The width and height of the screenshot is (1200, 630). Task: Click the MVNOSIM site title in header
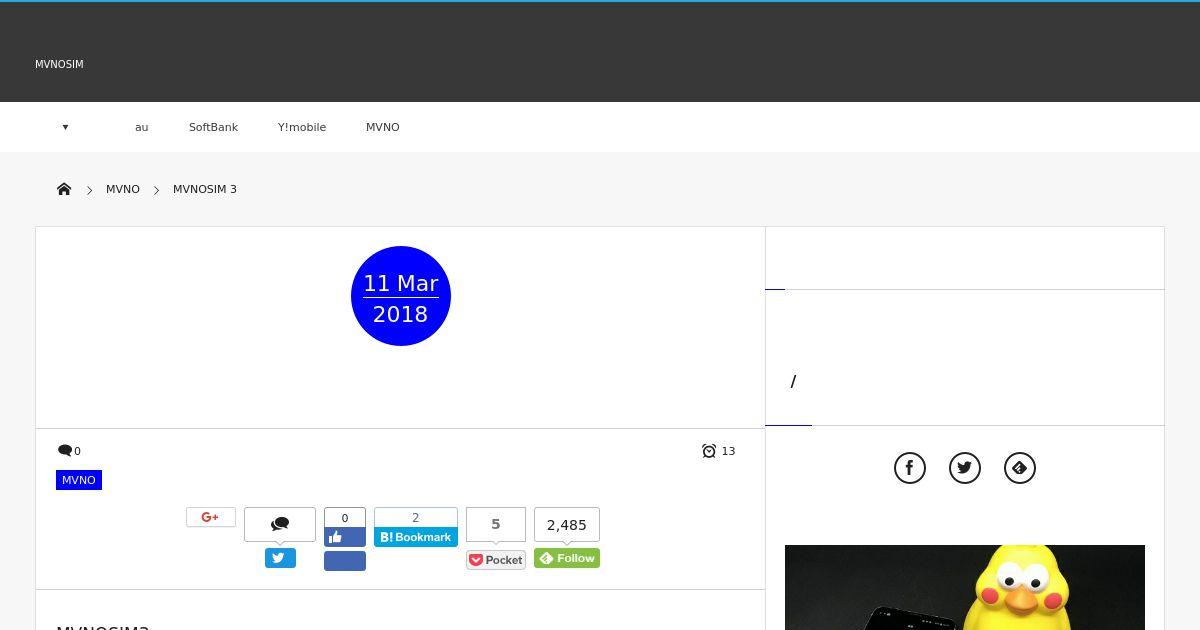pyautogui.click(x=59, y=64)
